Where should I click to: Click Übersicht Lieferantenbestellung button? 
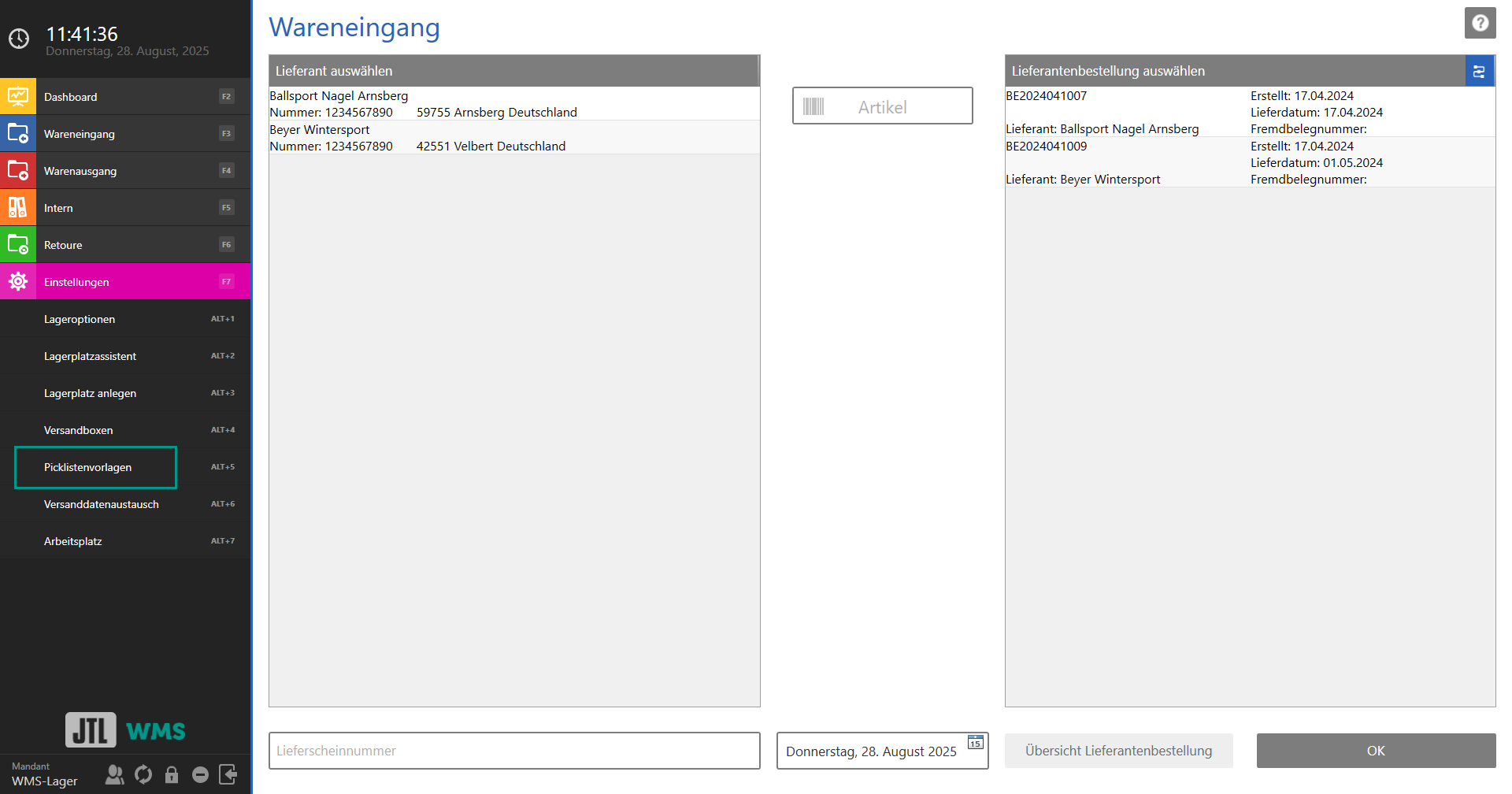tap(1118, 751)
